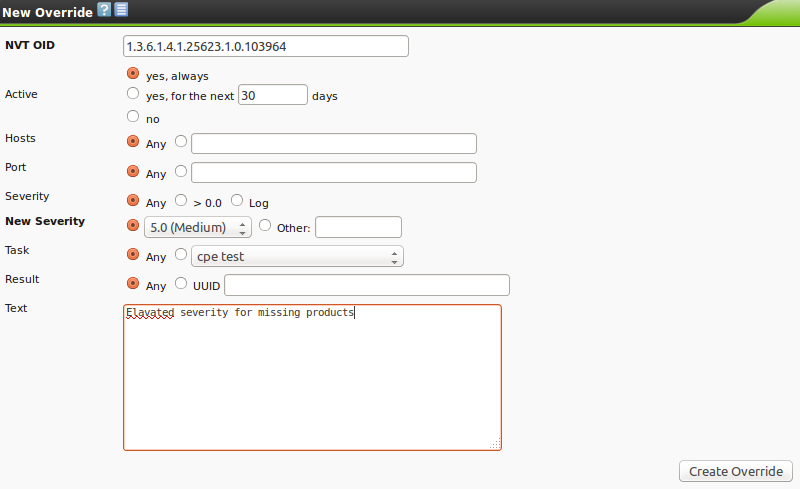The height and width of the screenshot is (489, 800).
Task: Choose 'Any' for Task
Action: 133,254
